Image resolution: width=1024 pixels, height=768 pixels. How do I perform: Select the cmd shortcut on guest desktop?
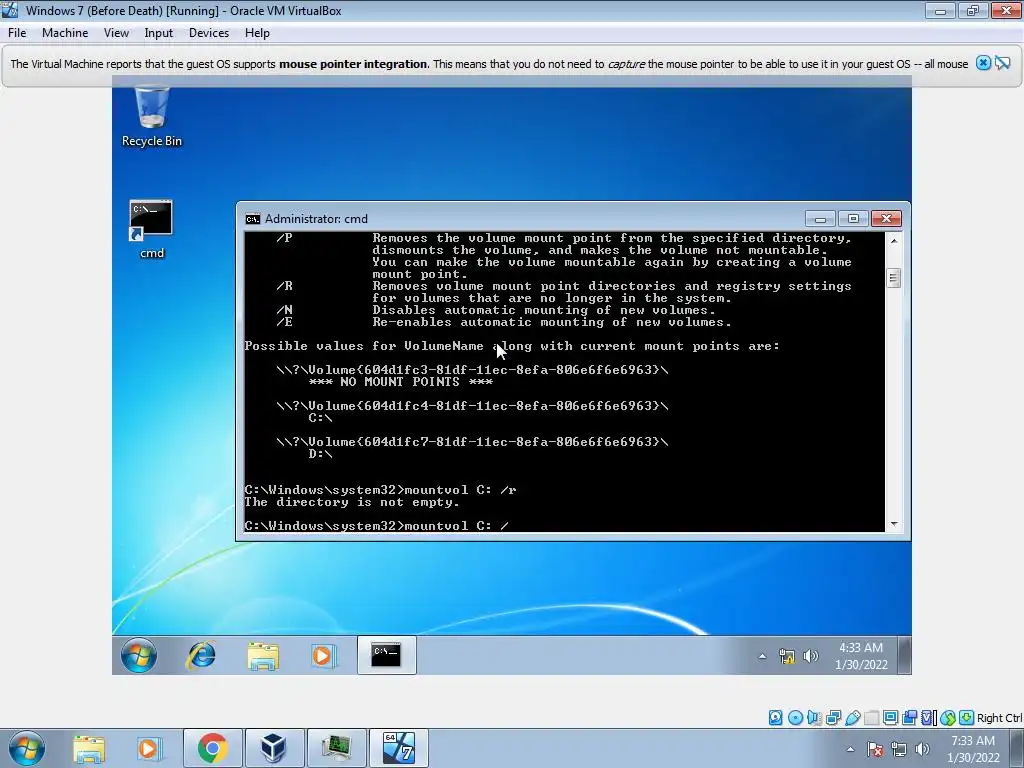click(x=152, y=229)
